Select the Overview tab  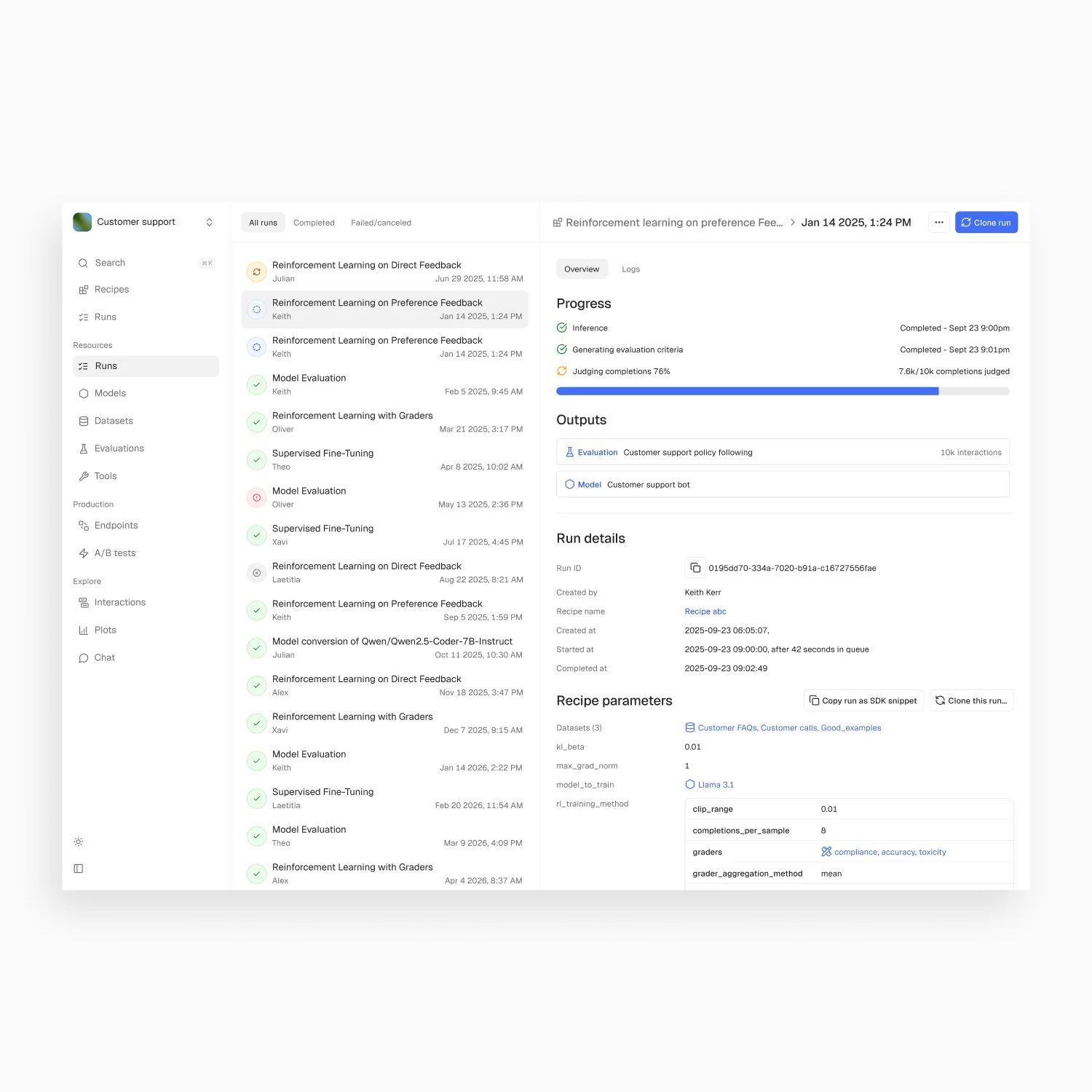point(582,269)
